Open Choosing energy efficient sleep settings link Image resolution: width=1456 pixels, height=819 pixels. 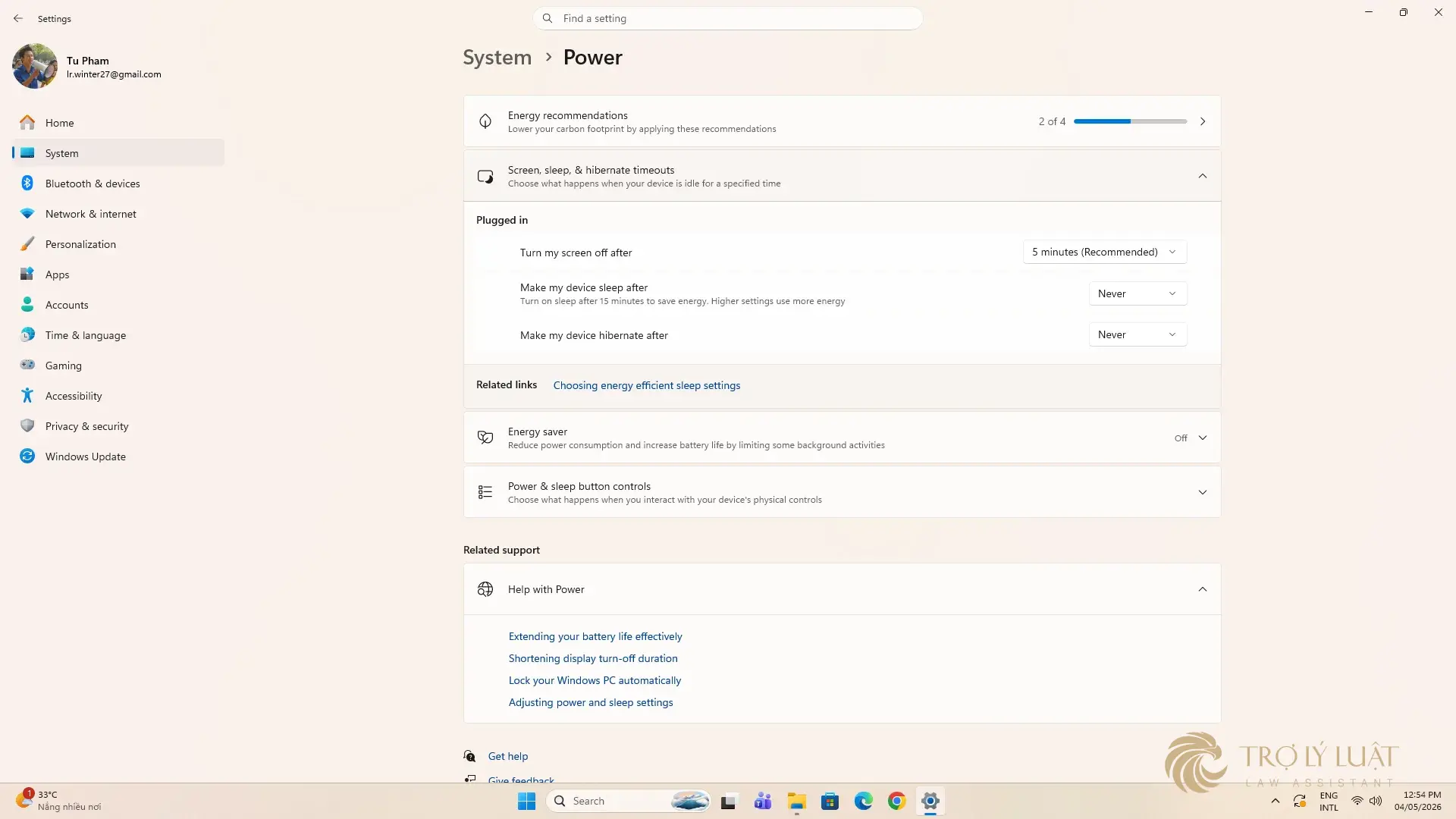[x=647, y=385]
